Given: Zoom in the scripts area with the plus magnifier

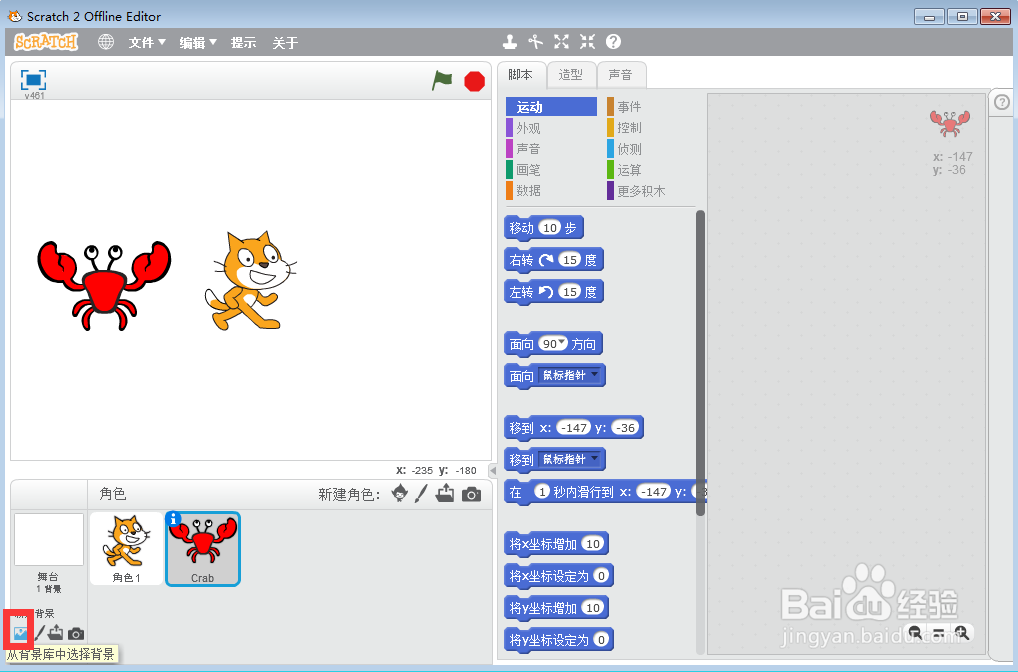Looking at the screenshot, I should (962, 634).
